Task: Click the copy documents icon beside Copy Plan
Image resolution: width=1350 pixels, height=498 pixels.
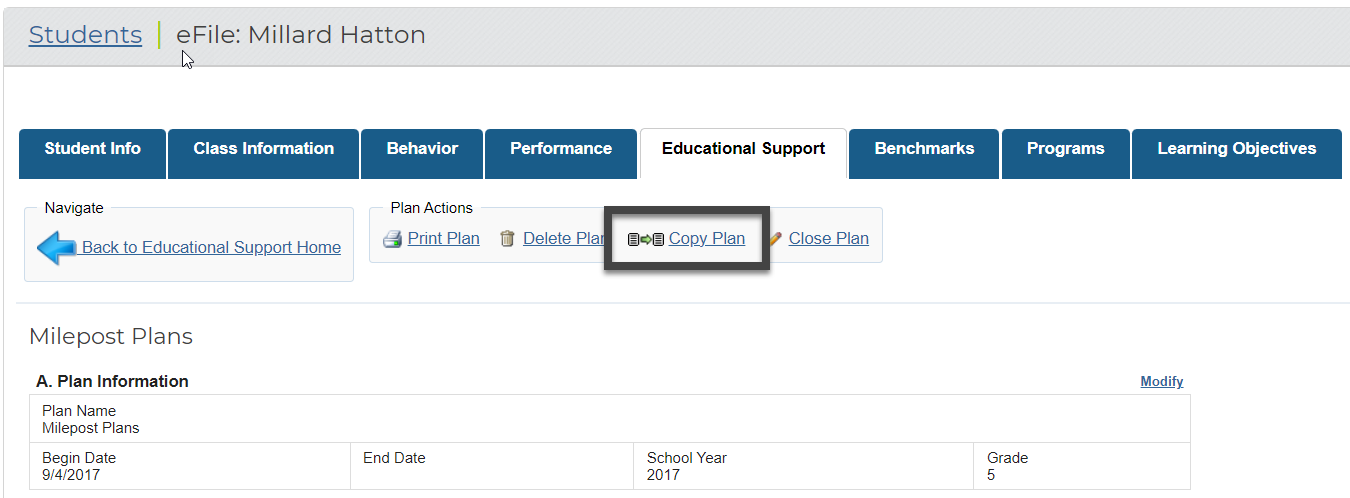Action: tap(646, 239)
